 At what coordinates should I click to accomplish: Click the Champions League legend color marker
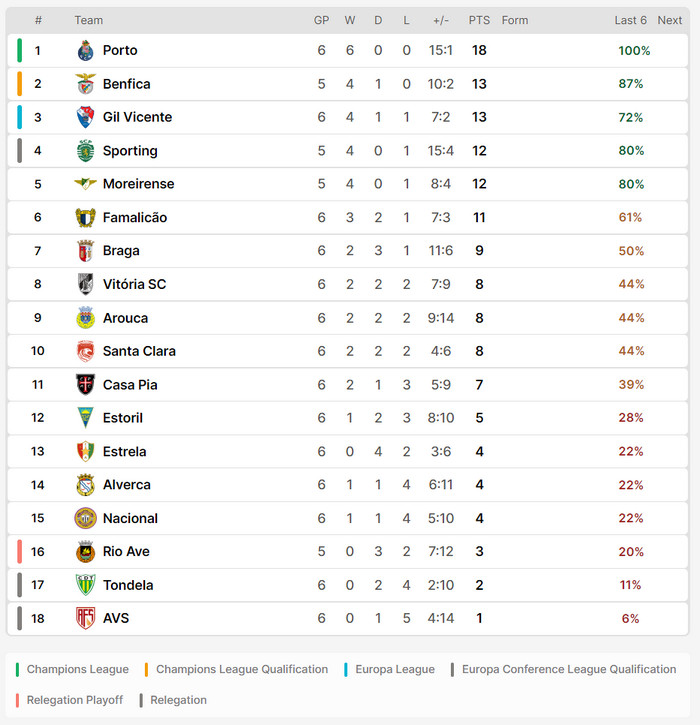pyautogui.click(x=19, y=669)
